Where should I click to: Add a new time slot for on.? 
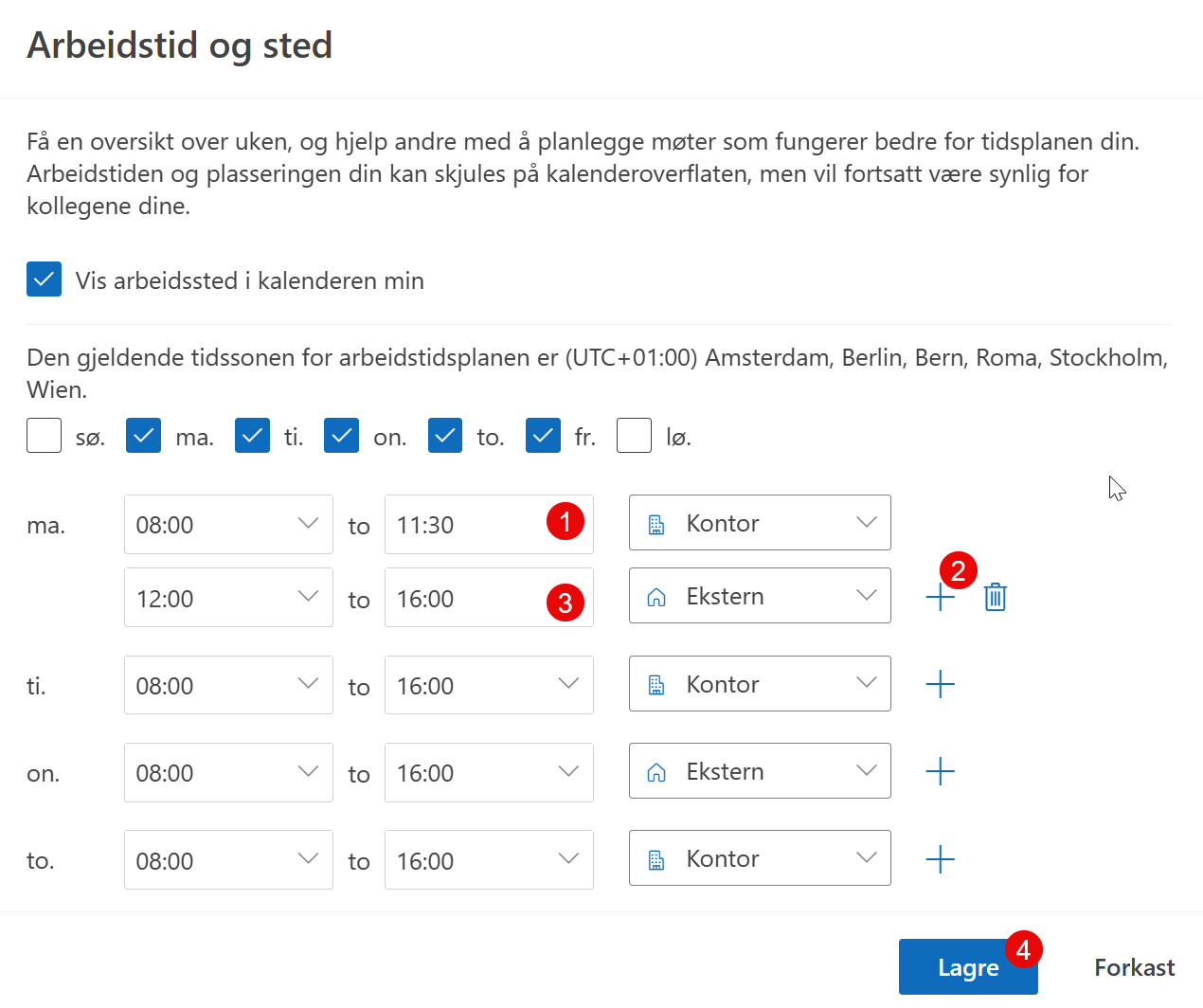point(940,770)
